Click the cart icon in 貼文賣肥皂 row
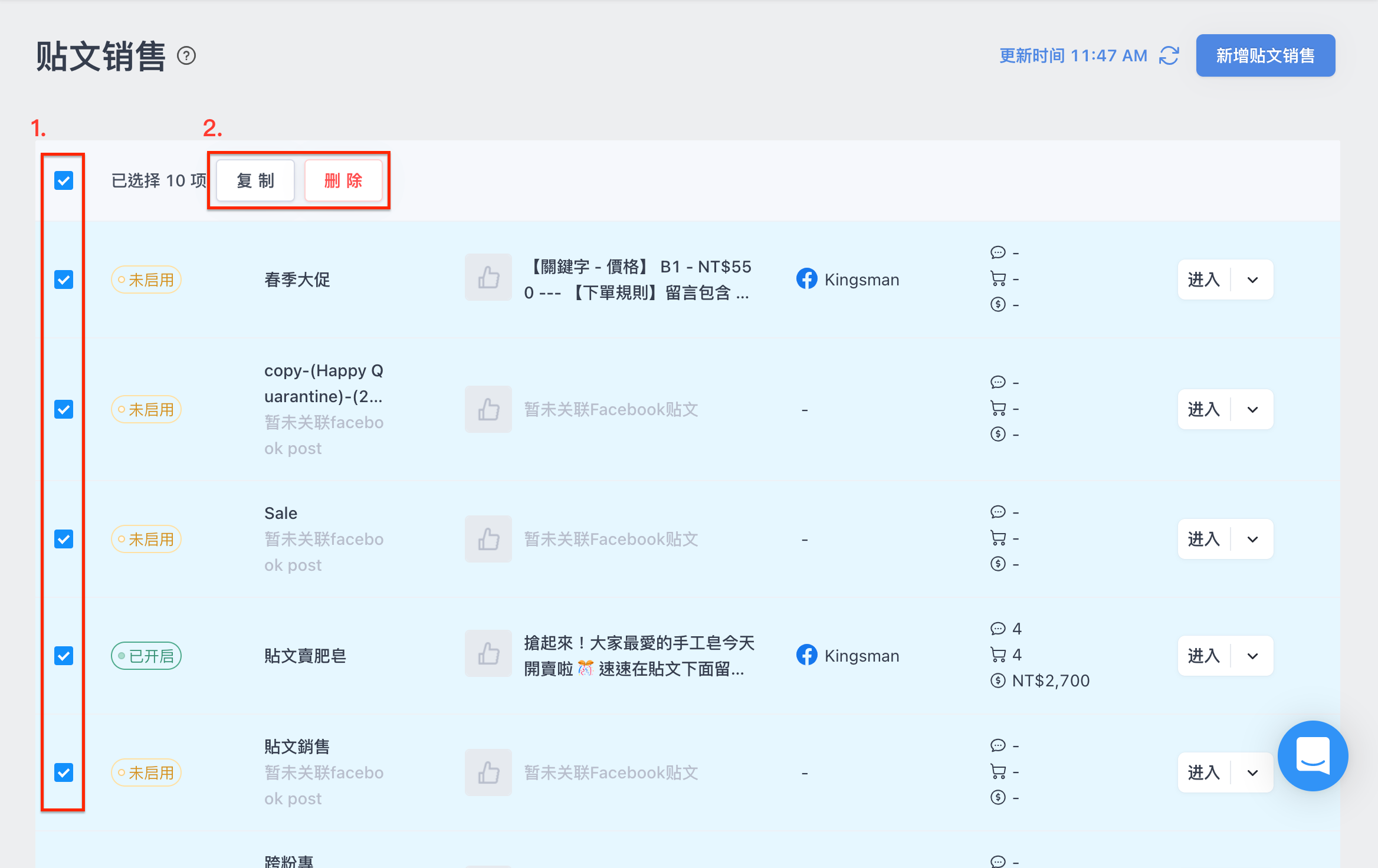This screenshot has height=868, width=1378. coord(998,655)
